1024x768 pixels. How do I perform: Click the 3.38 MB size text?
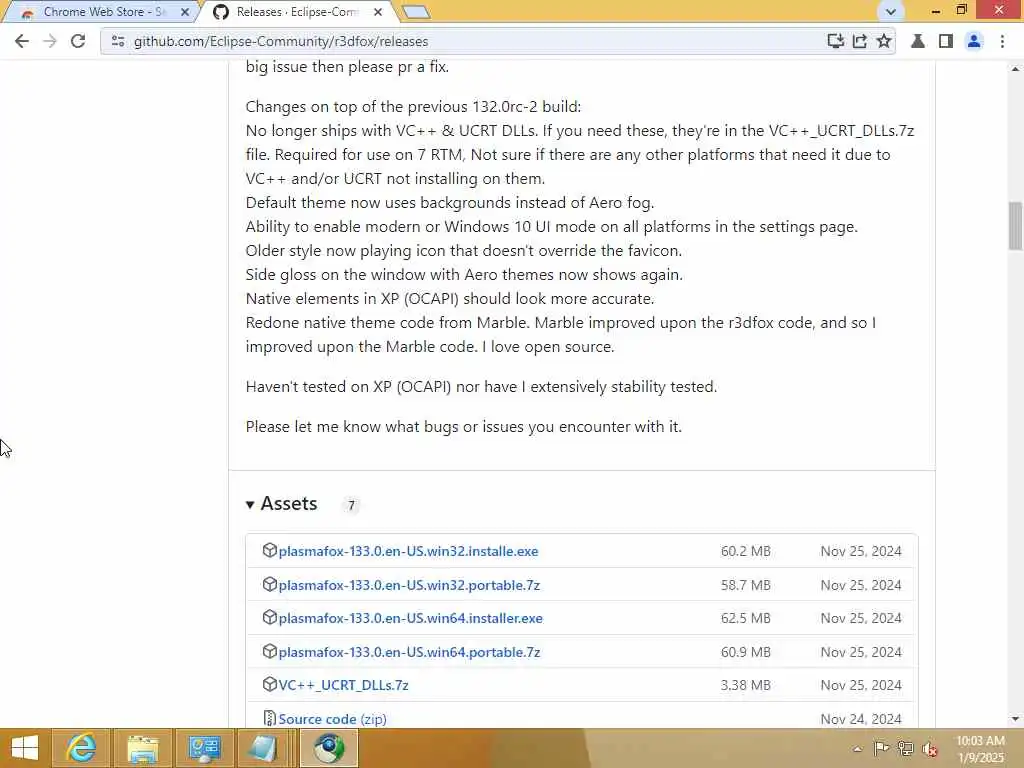click(x=746, y=685)
